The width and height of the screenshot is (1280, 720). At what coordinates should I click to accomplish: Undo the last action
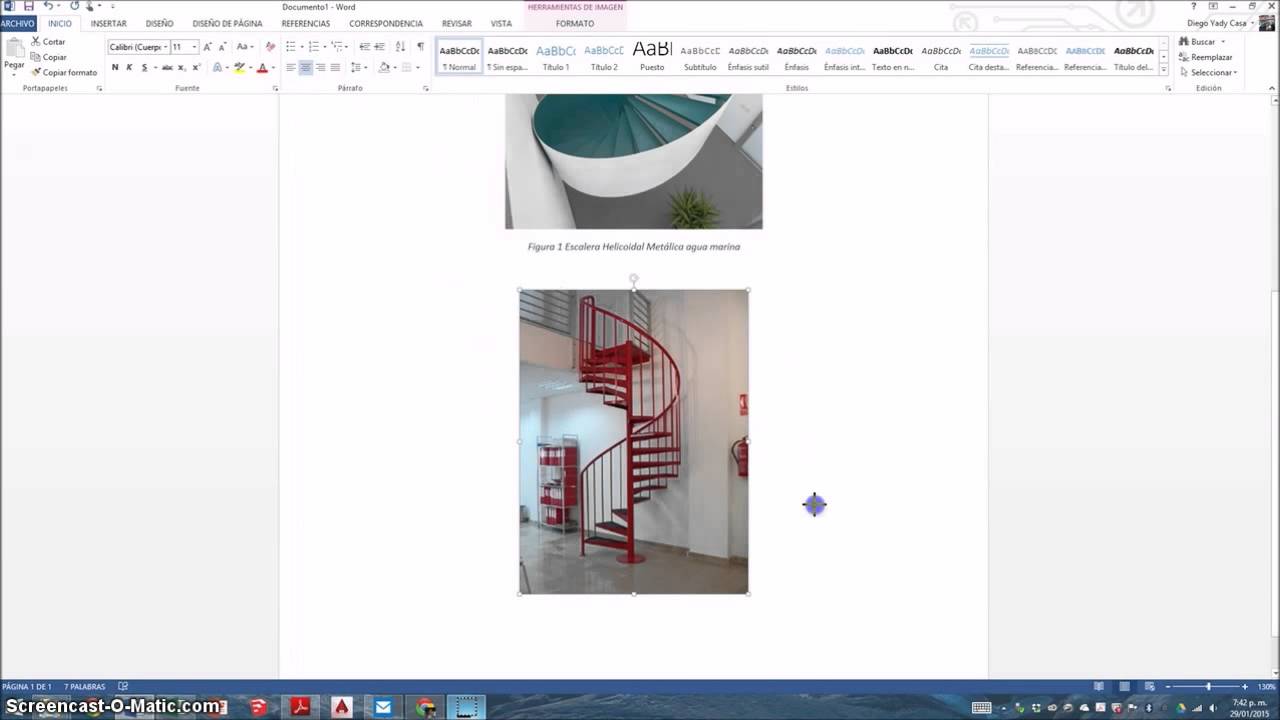coord(47,6)
